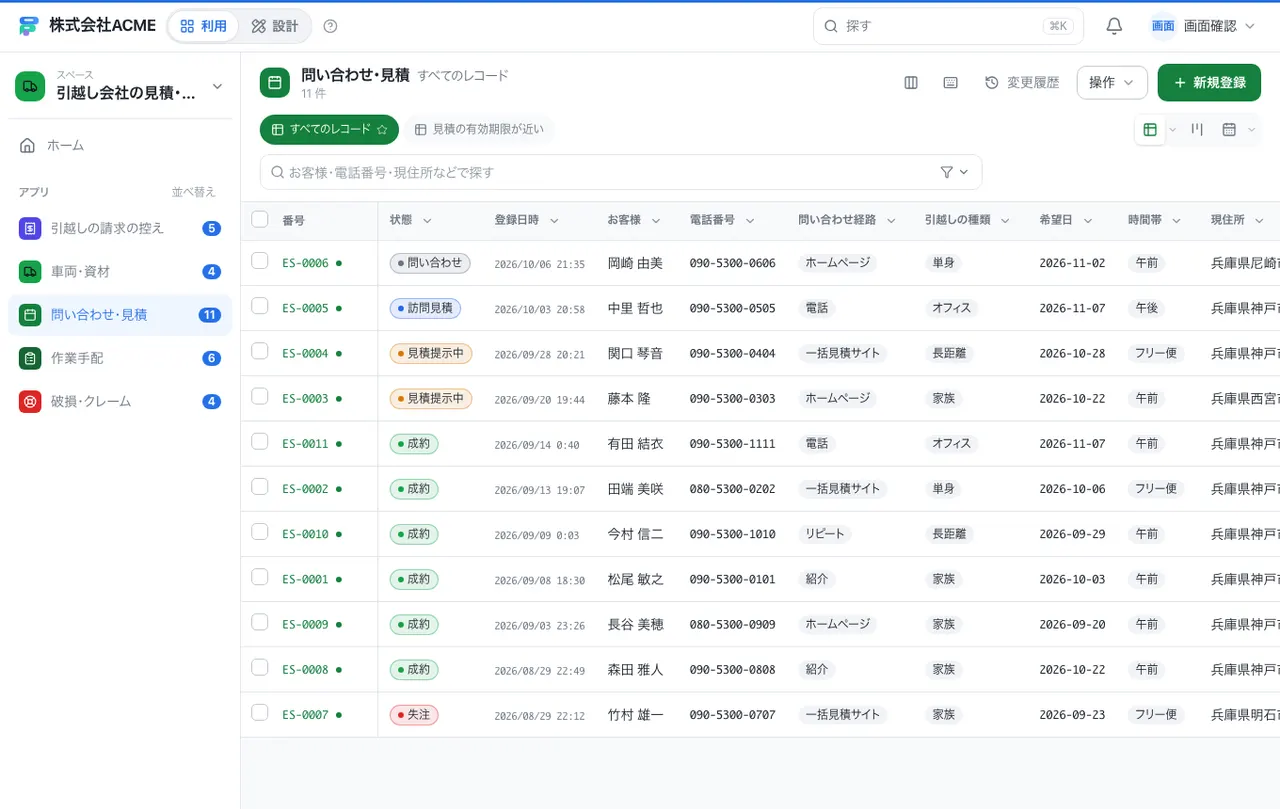Switch to the kanban board view icon
Image resolution: width=1280 pixels, height=809 pixels.
click(1197, 130)
